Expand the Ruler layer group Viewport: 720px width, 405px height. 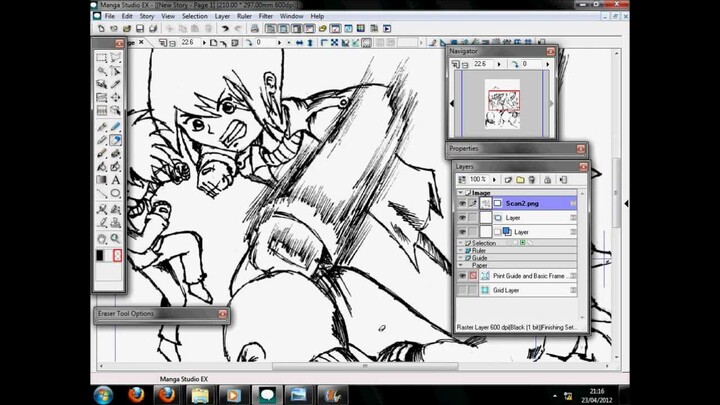pos(461,251)
